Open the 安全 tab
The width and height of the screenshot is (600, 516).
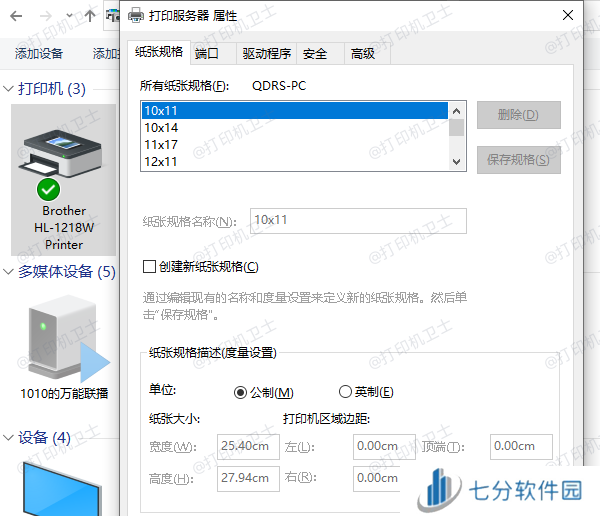[x=321, y=54]
